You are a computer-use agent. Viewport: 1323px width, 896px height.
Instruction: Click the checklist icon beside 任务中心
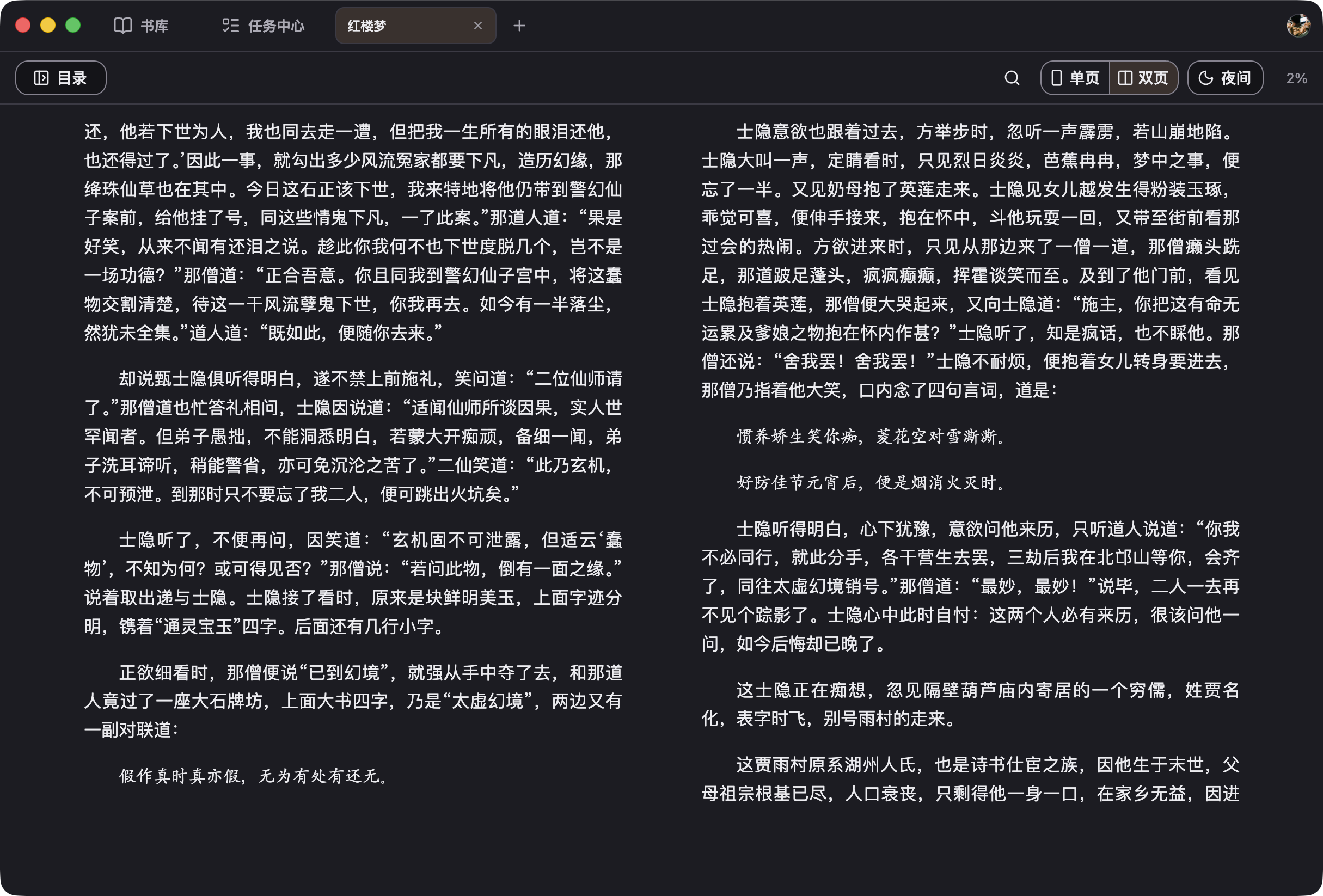click(x=230, y=26)
